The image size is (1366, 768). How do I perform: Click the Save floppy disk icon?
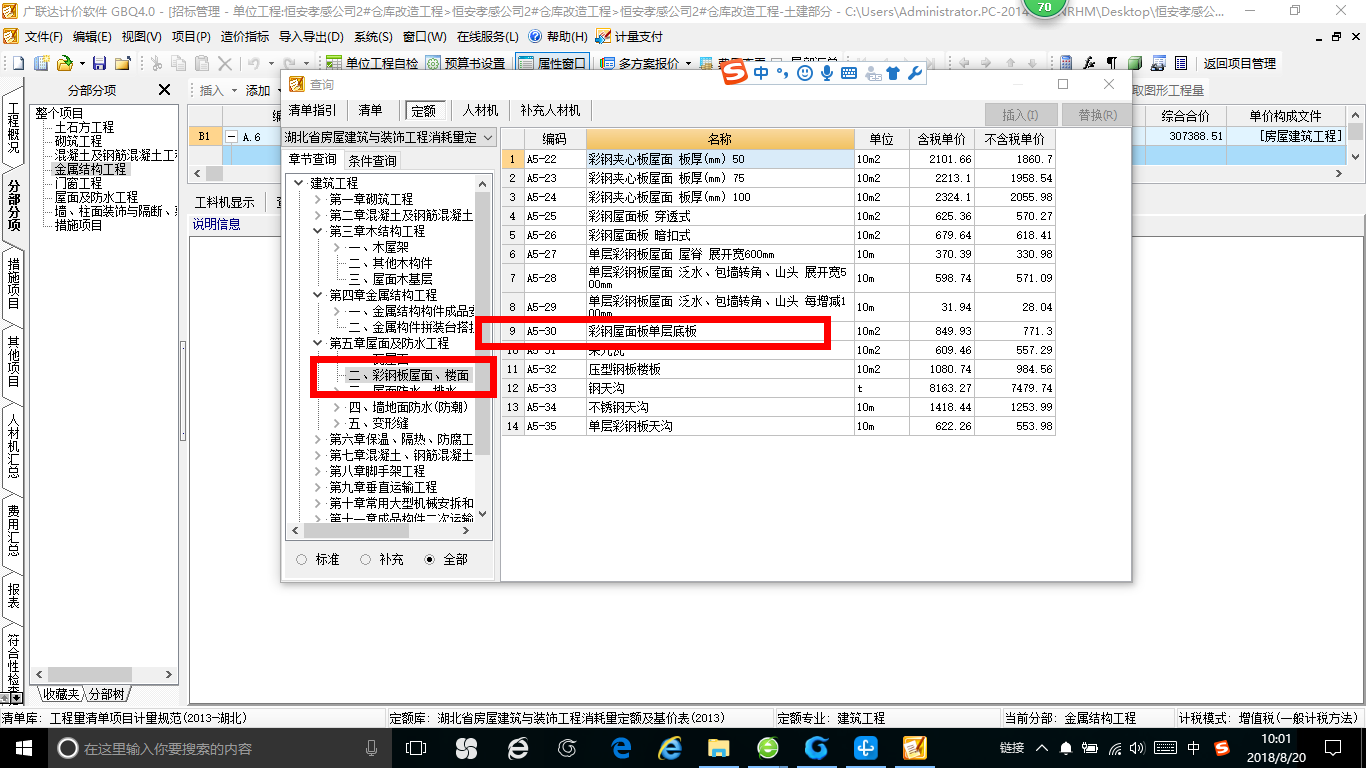tap(98, 63)
